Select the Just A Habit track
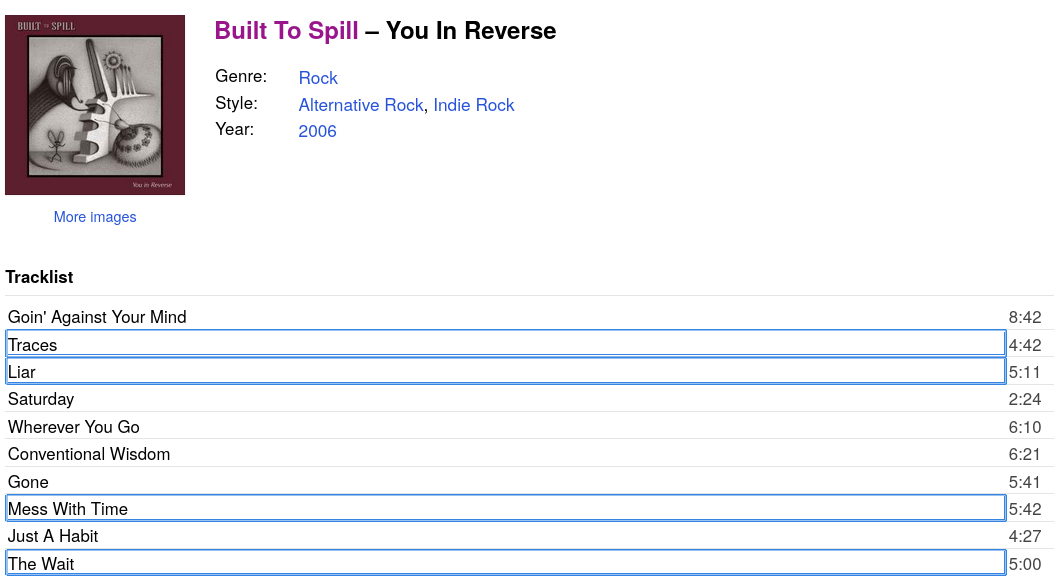1063x588 pixels. pyautogui.click(x=53, y=536)
